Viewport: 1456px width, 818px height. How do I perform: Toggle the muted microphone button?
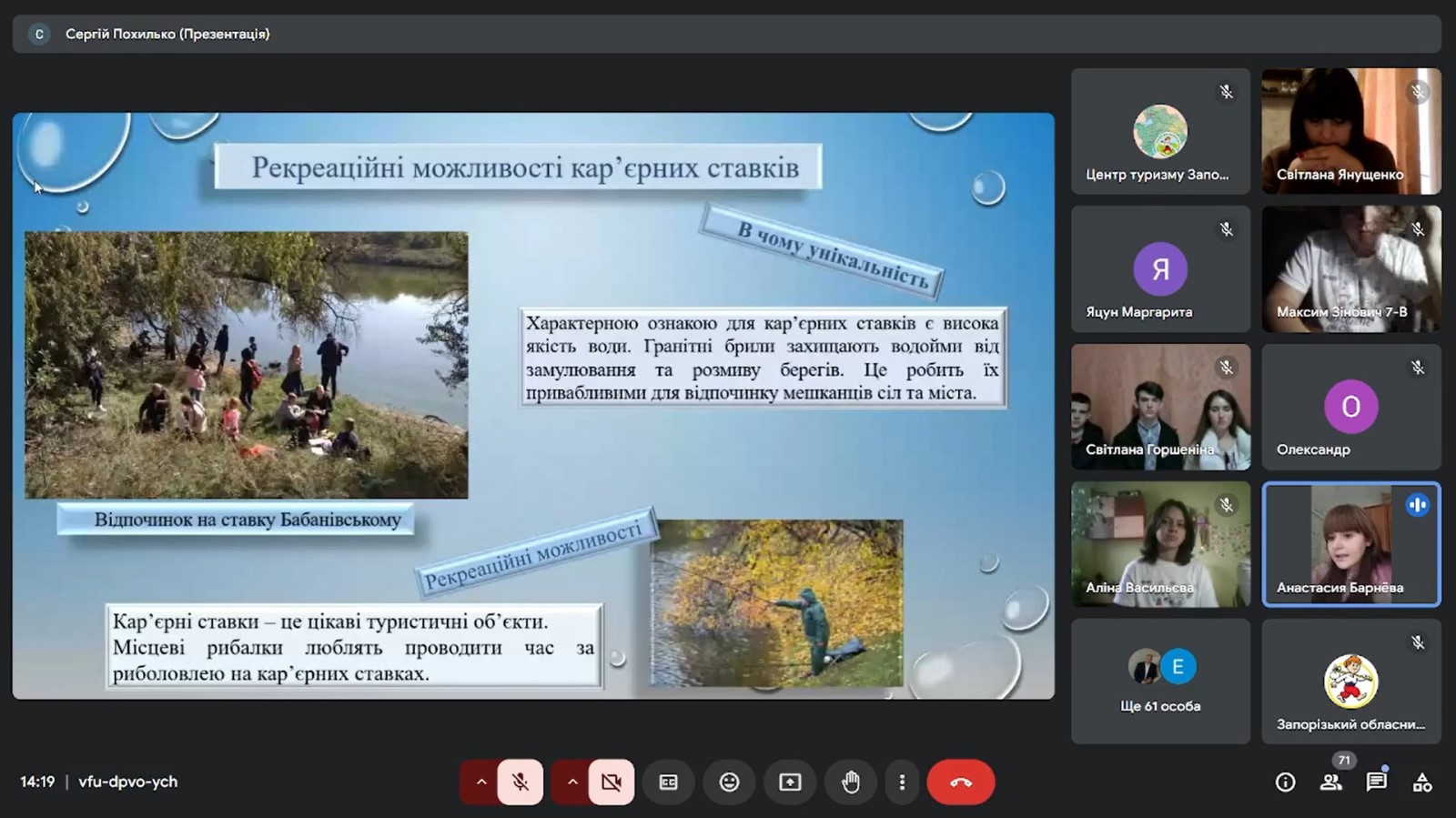[x=521, y=783]
